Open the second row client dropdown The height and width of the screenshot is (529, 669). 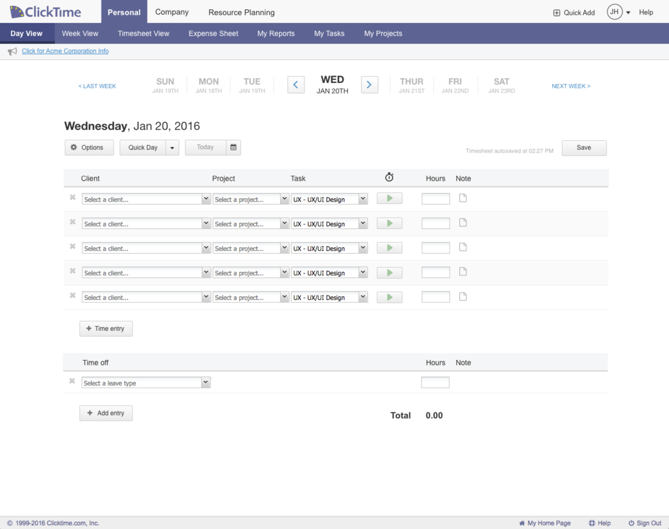[x=146, y=224]
